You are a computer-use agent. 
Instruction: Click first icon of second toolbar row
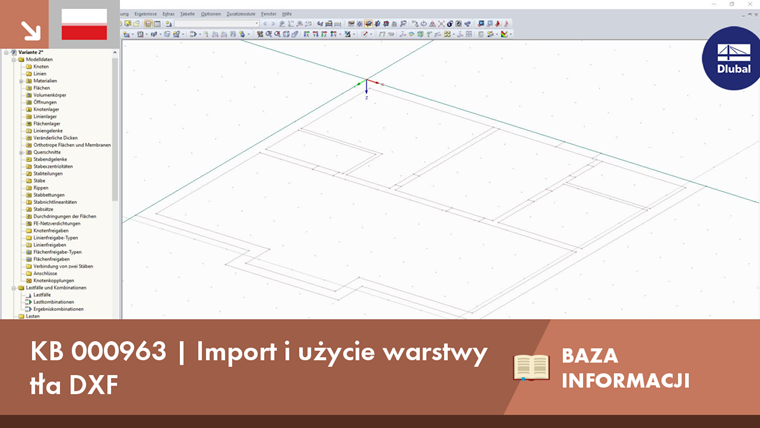[127, 34]
